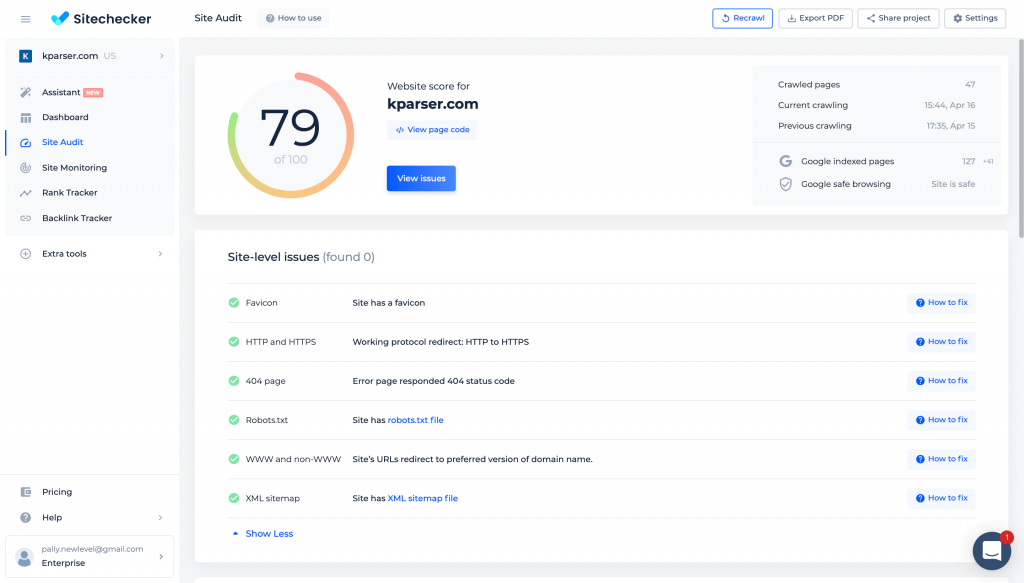
Task: Click How to fix for 404 page
Action: point(941,381)
